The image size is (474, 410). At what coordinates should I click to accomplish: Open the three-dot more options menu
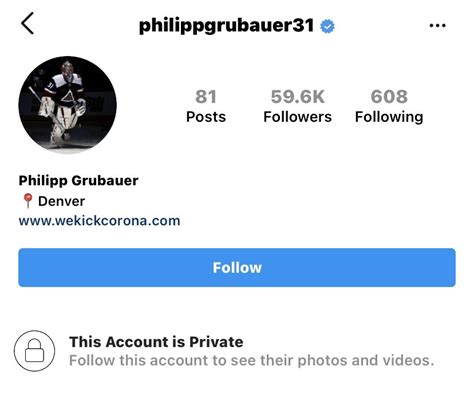(438, 26)
